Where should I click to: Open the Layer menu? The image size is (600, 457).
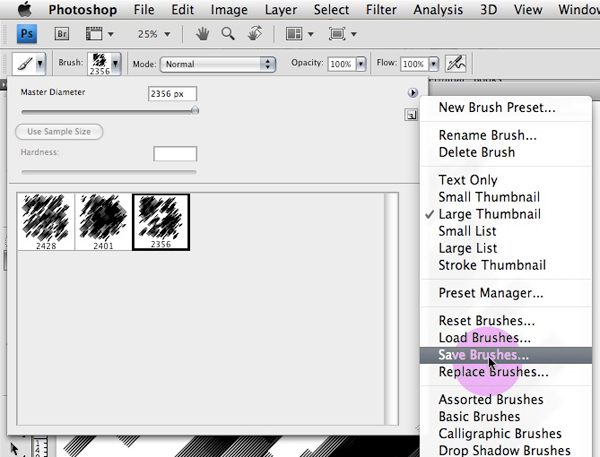pos(280,10)
